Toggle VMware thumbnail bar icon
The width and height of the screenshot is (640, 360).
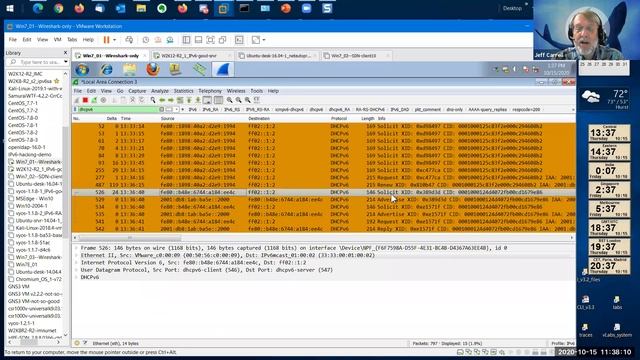[x=198, y=40]
